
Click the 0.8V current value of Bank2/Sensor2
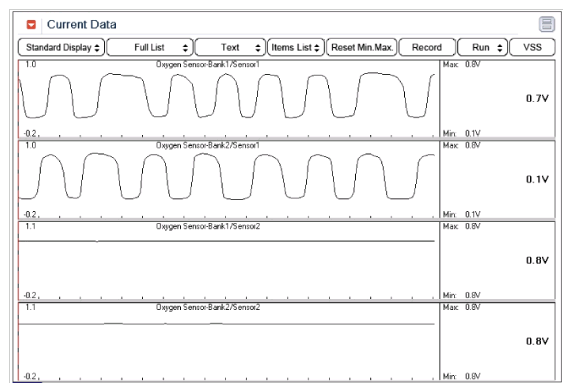[537, 341]
